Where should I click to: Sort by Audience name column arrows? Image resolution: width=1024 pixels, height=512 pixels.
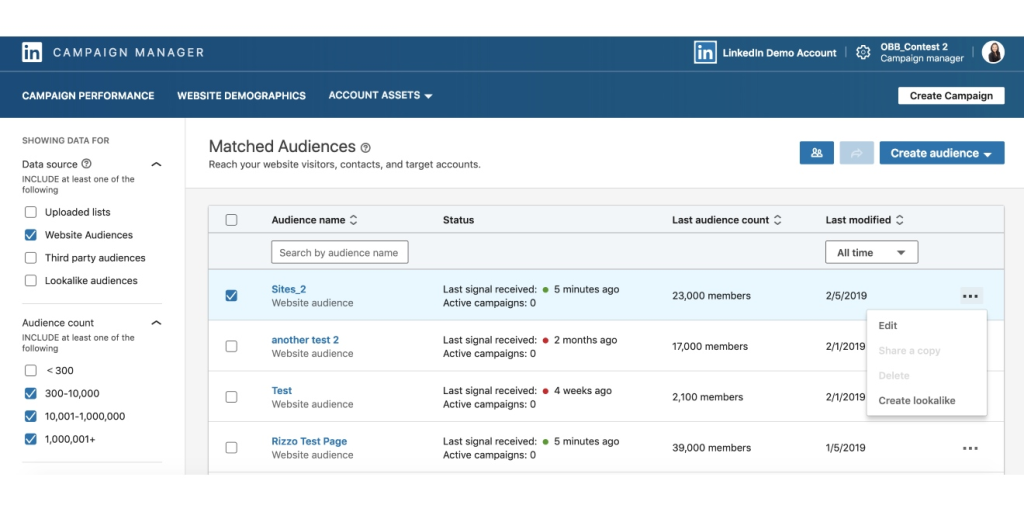point(353,220)
